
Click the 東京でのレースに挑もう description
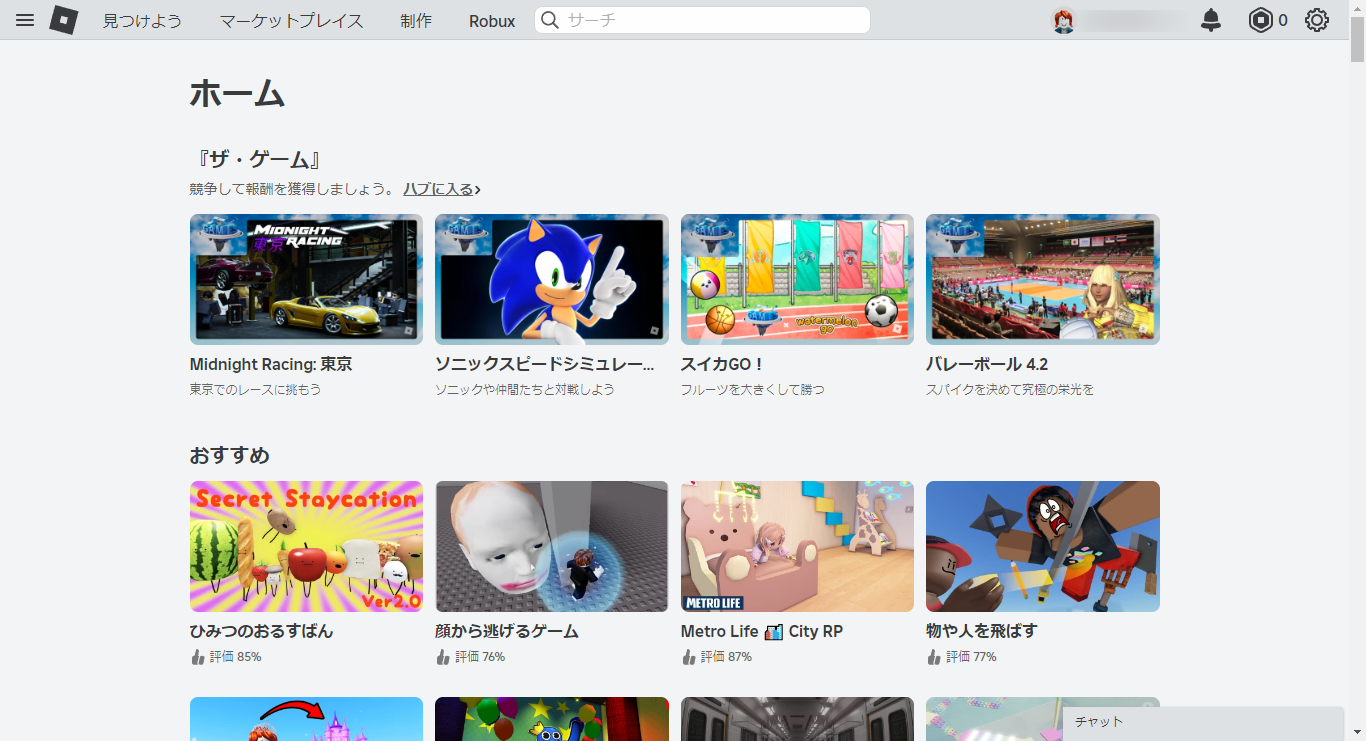[256, 389]
